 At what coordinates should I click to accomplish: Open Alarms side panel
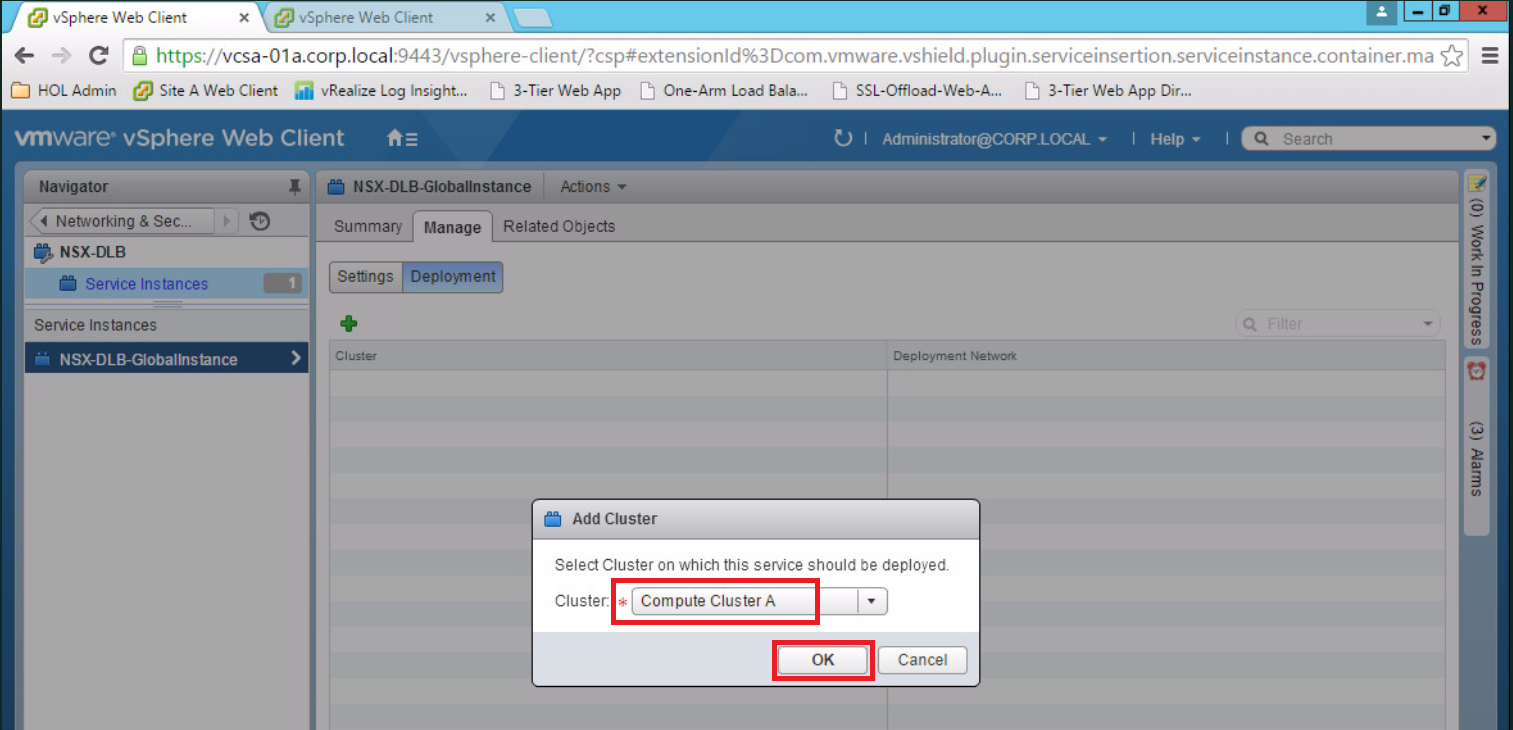click(x=1477, y=445)
